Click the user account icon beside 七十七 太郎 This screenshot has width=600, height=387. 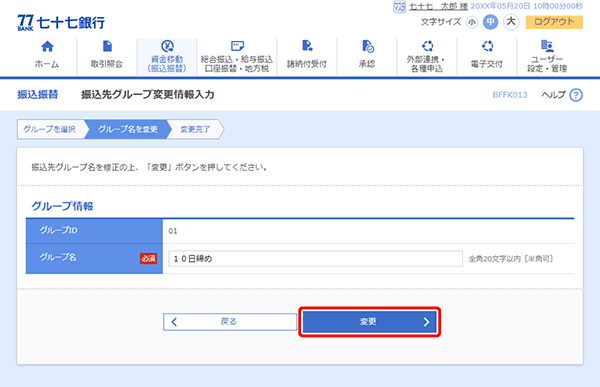point(399,7)
